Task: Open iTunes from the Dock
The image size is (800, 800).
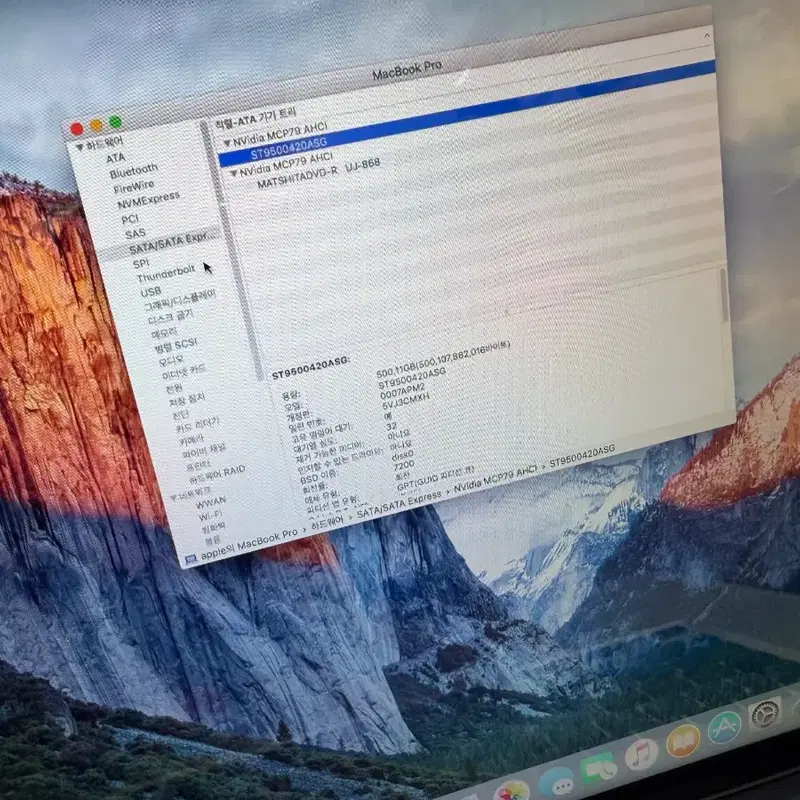Action: 641,754
